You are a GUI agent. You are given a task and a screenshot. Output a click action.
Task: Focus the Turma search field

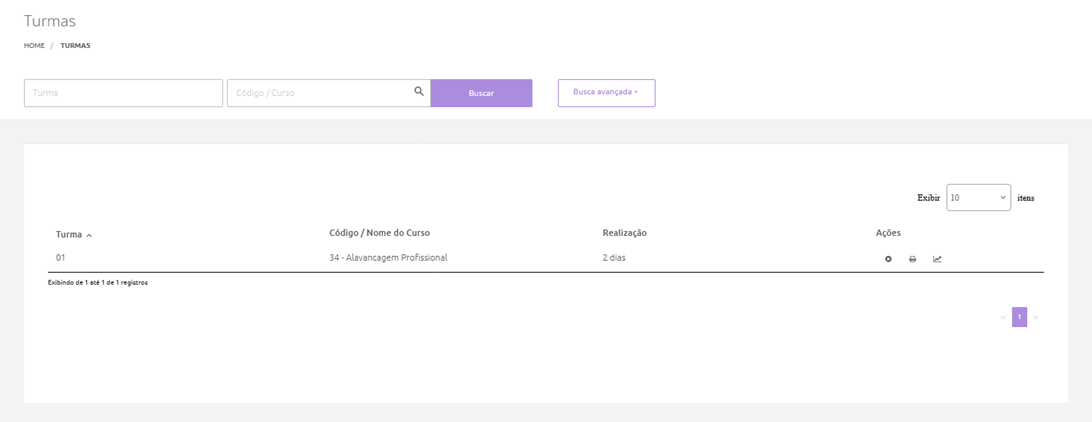[x=123, y=93]
